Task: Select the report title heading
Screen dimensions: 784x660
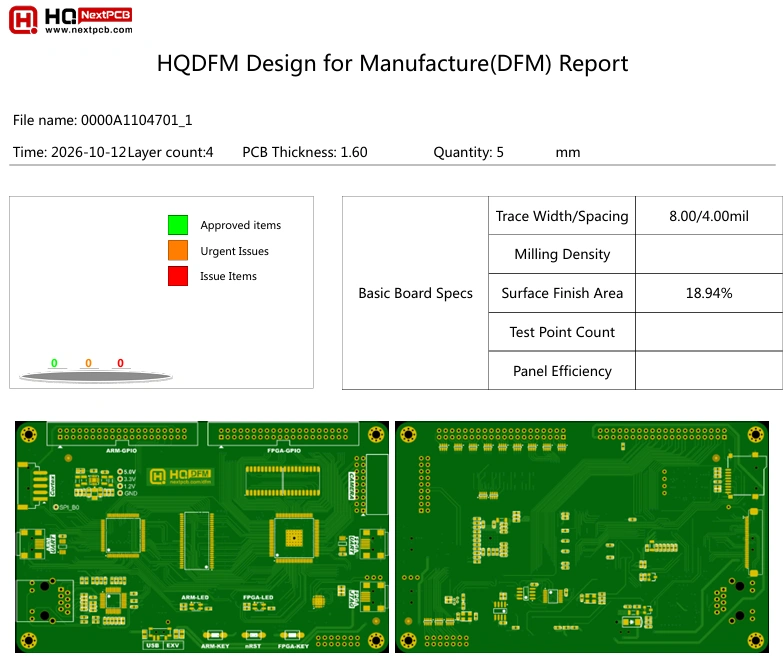Action: (392, 64)
